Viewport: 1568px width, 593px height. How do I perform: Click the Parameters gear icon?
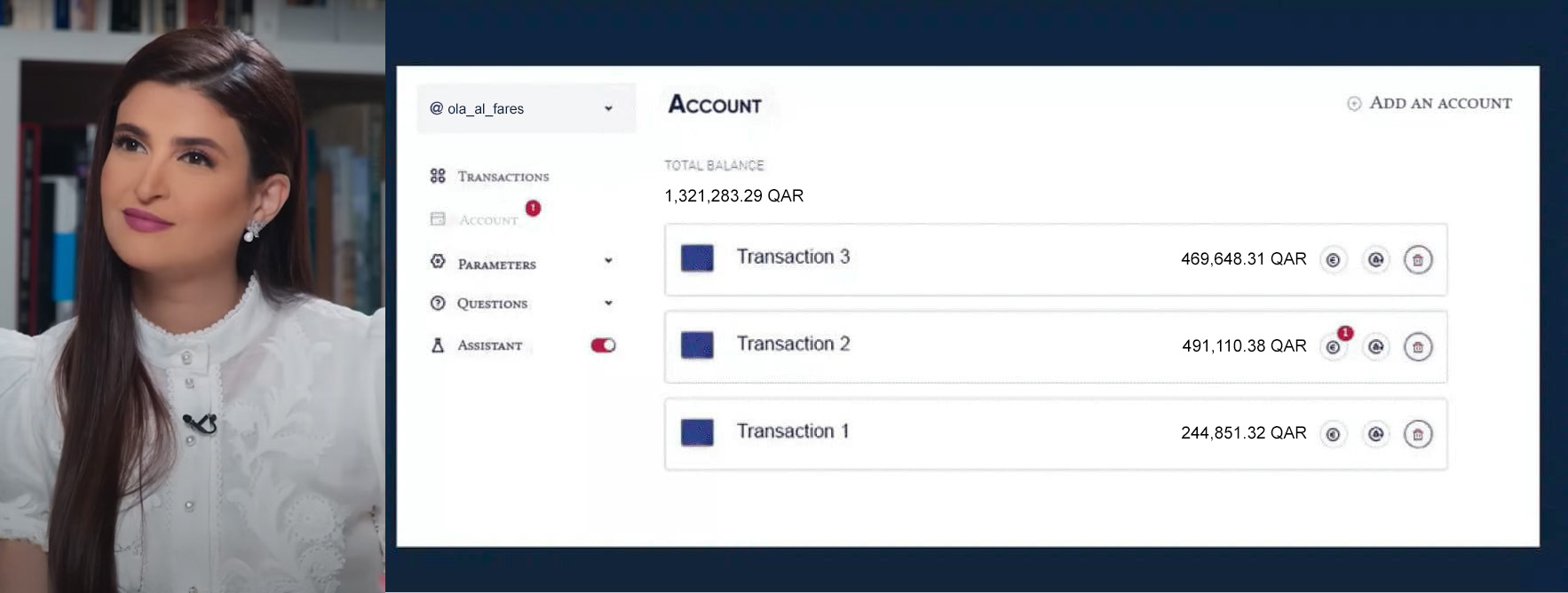(x=438, y=261)
